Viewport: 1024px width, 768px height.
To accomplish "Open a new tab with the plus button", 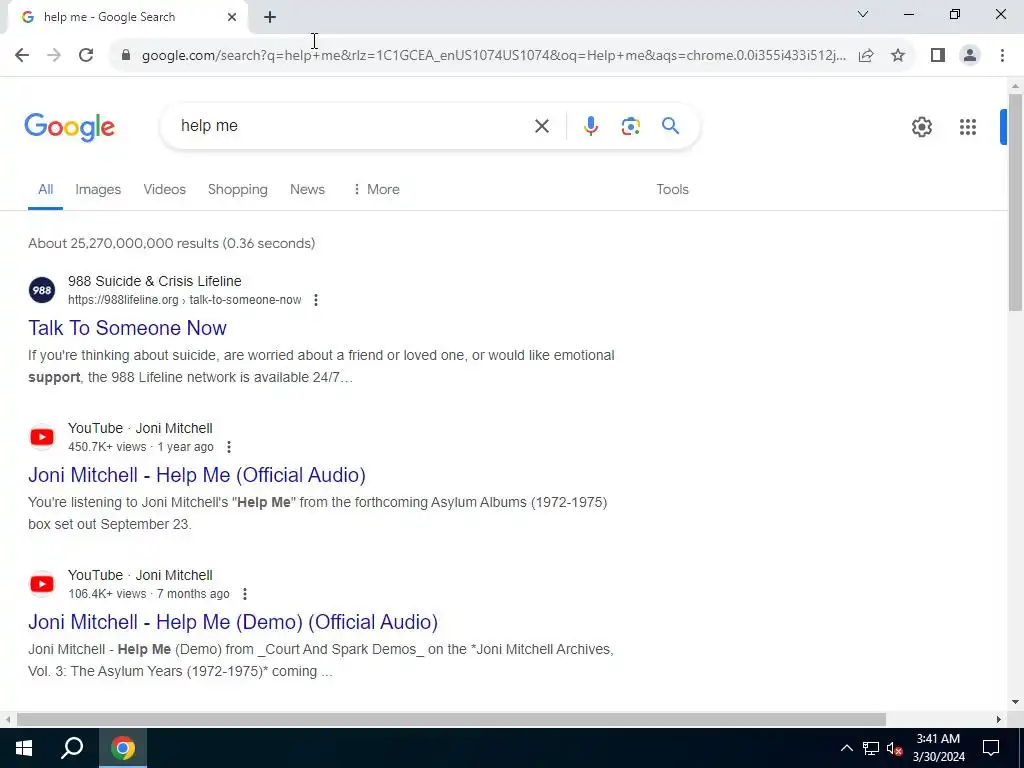I will click(x=270, y=18).
